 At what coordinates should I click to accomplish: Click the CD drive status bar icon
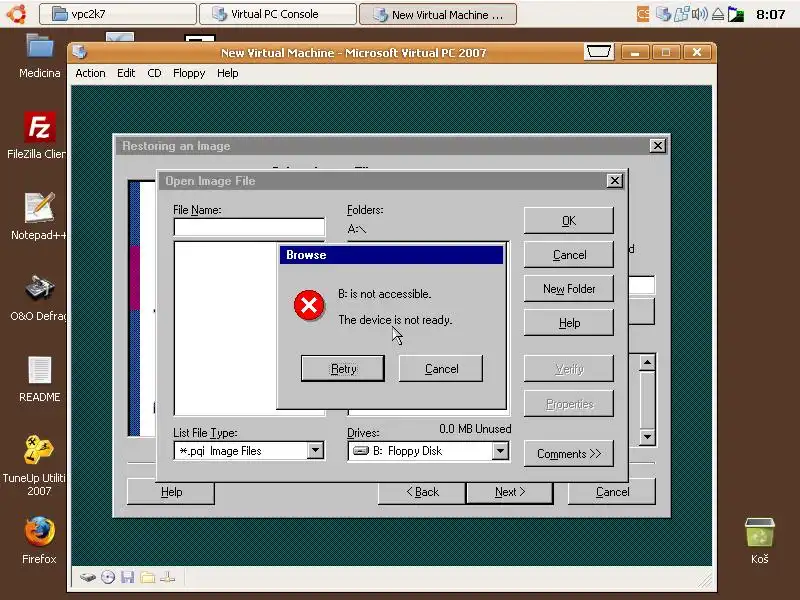pyautogui.click(x=108, y=577)
